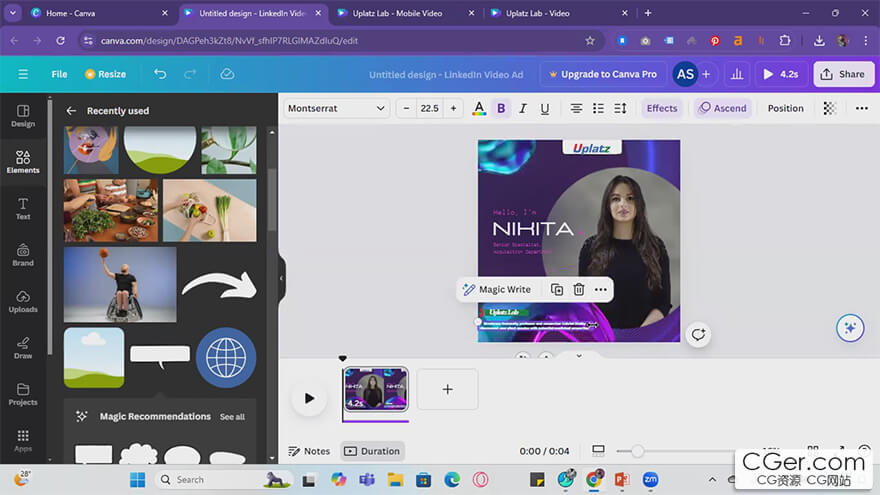Open the comment bubble beside canvas
The height and width of the screenshot is (495, 880).
point(698,334)
